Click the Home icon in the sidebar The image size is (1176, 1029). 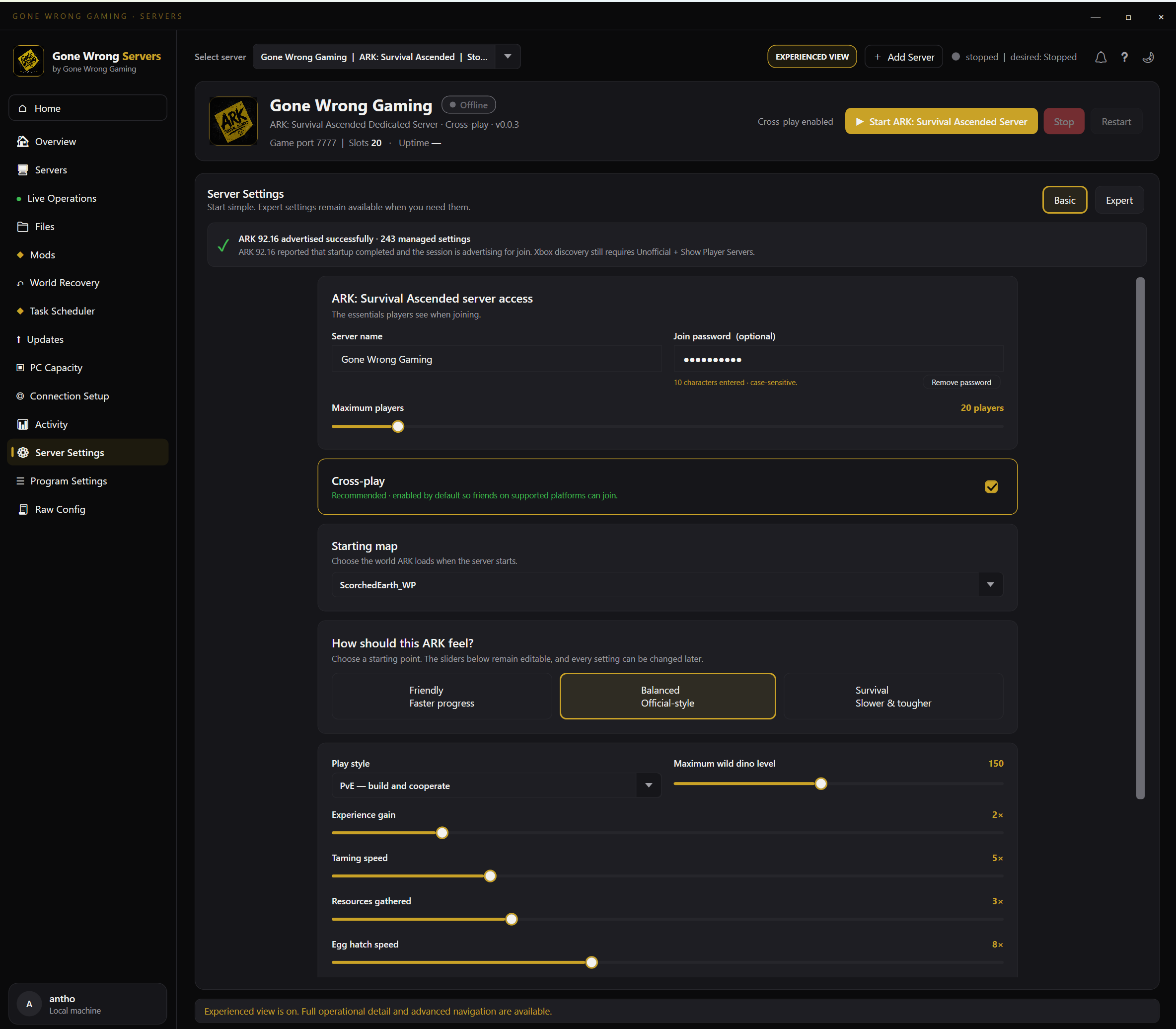click(x=22, y=108)
